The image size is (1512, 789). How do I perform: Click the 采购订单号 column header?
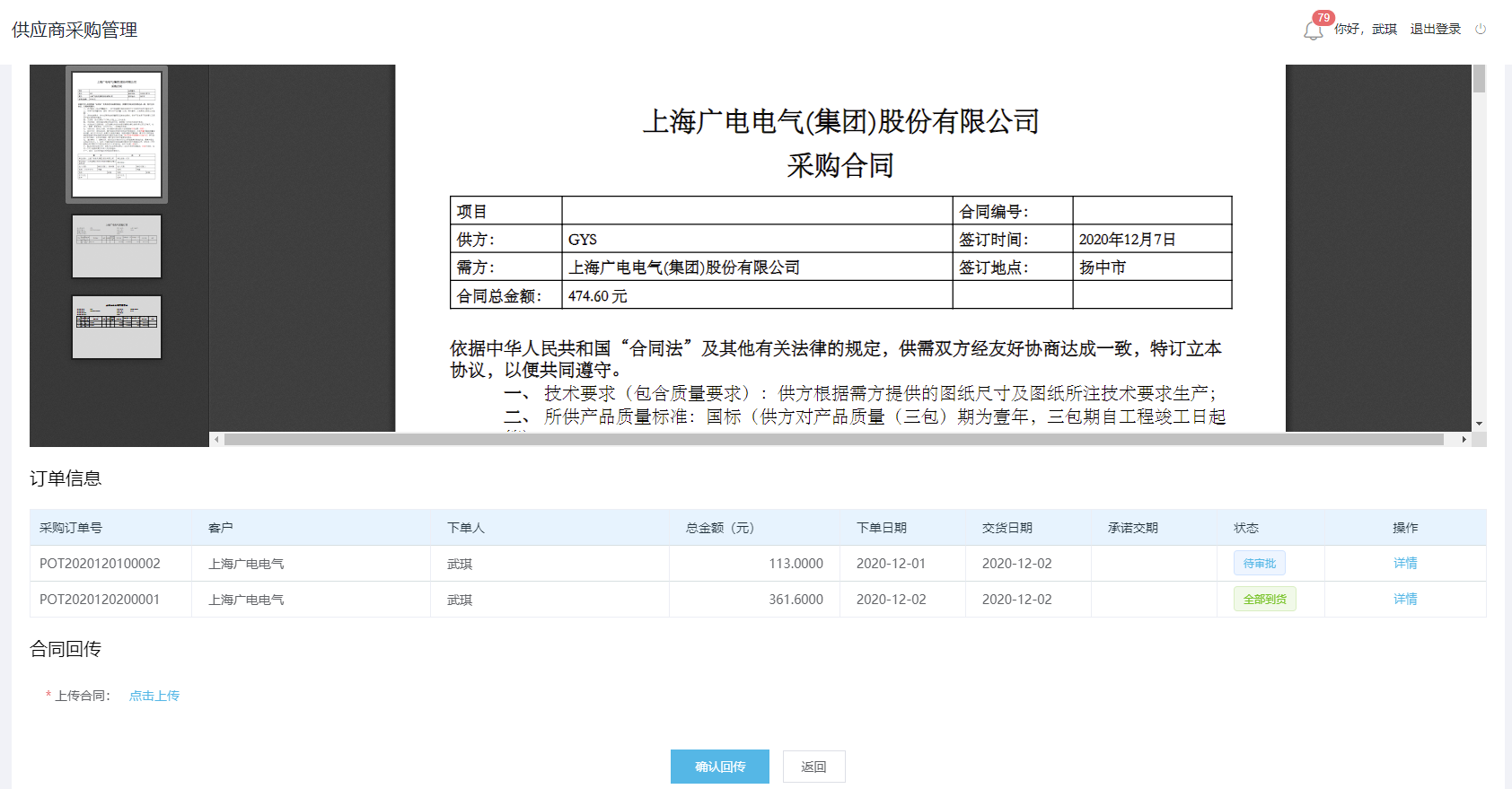tap(71, 528)
